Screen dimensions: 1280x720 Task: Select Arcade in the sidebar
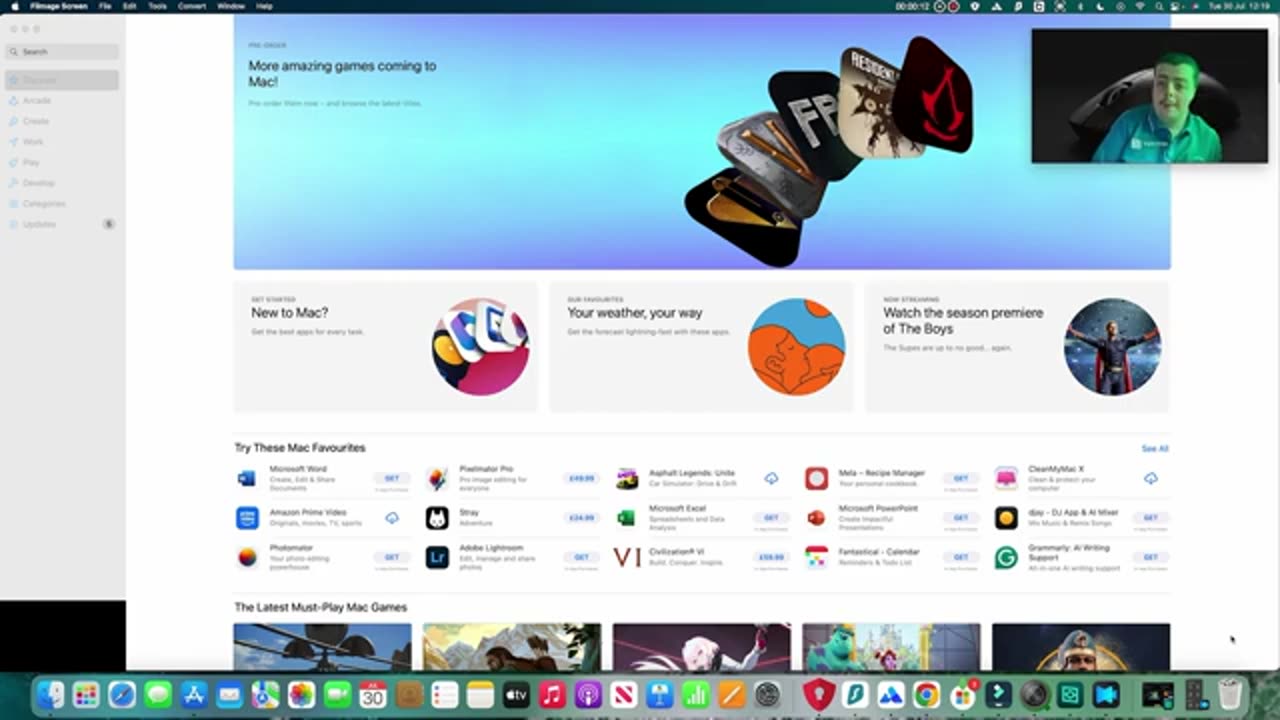tap(62, 101)
